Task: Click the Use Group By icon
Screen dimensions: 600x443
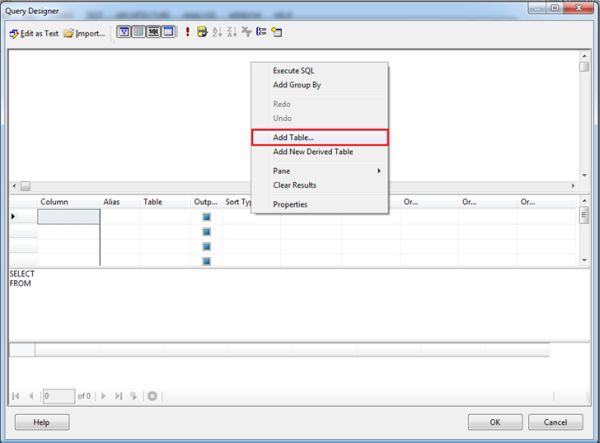Action: tap(261, 32)
